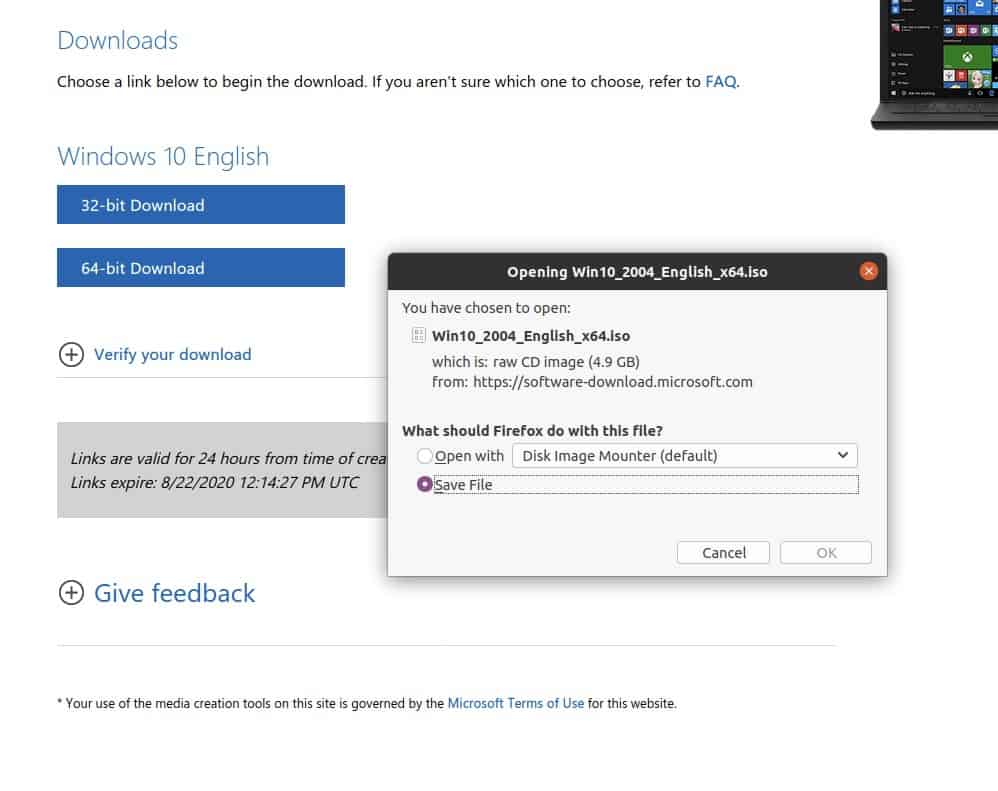Click the dialog title bar text
Screen dimensions: 998x791
pos(637,272)
